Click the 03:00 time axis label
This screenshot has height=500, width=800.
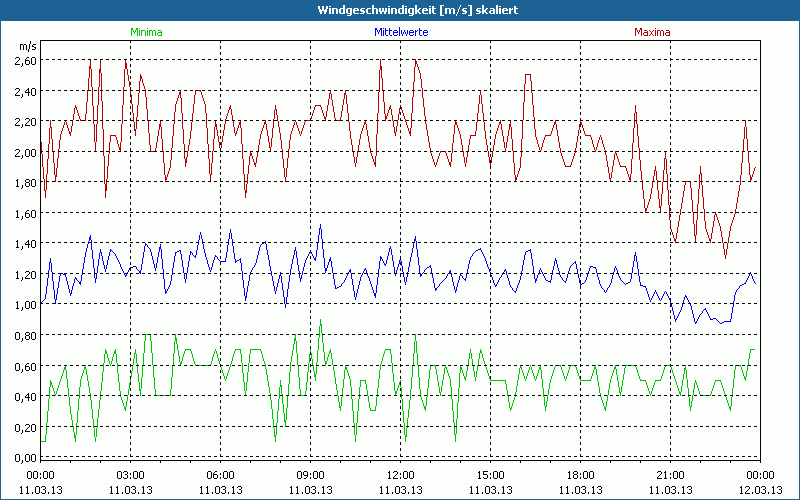pos(130,475)
